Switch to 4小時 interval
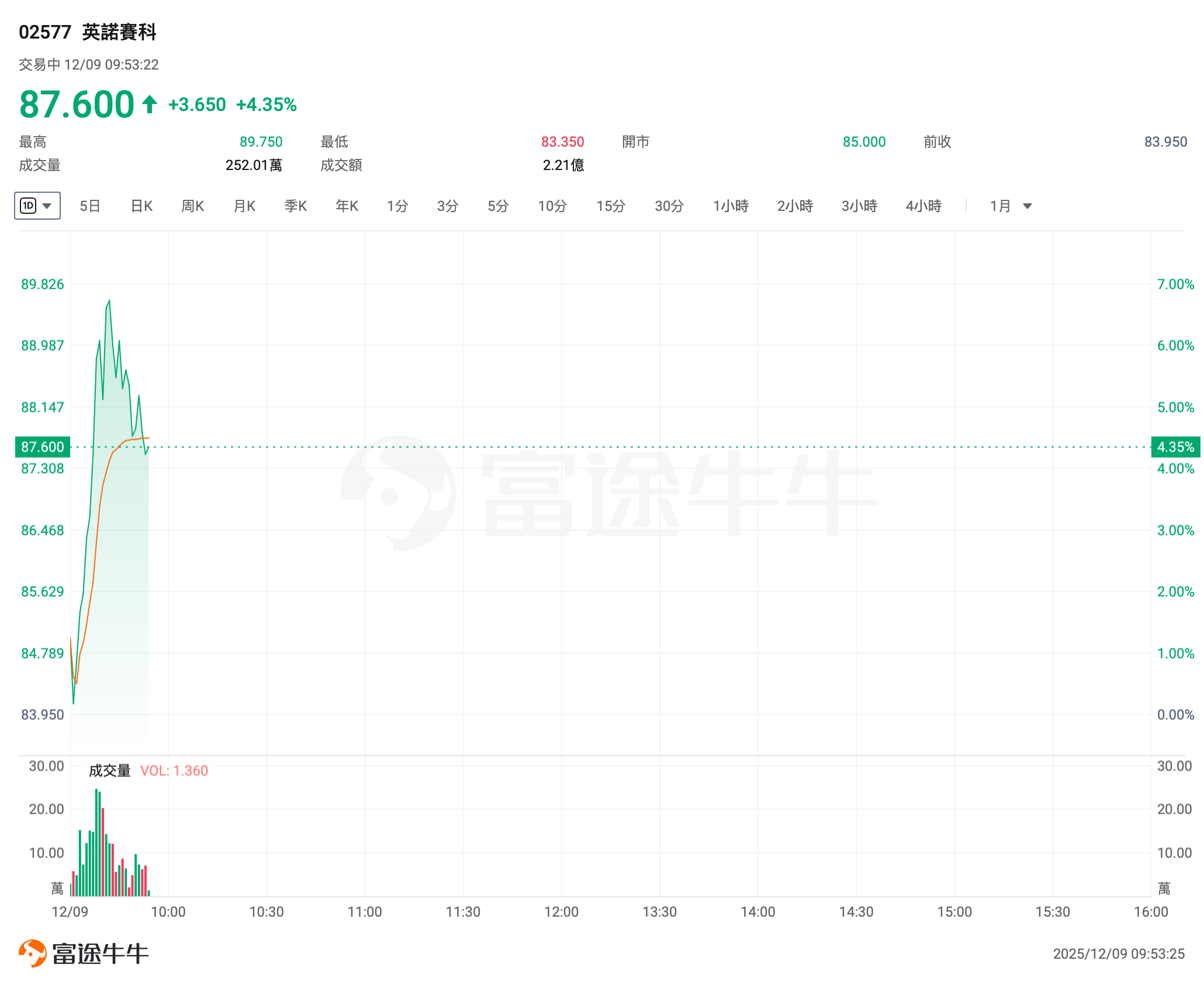 [923, 206]
